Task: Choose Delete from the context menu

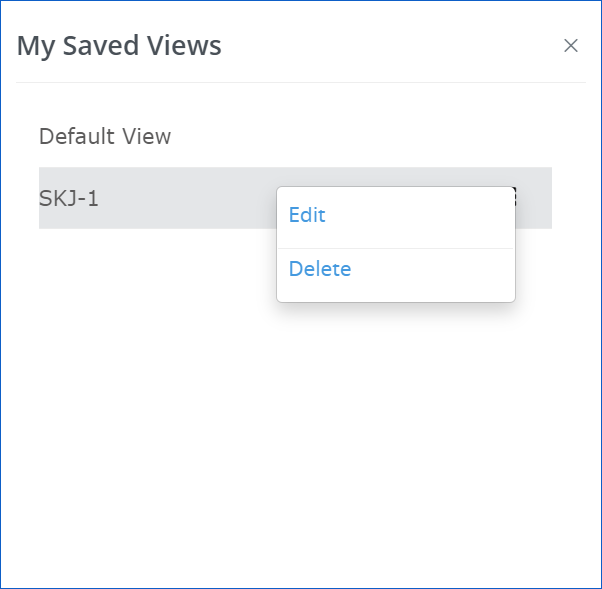Action: click(320, 269)
